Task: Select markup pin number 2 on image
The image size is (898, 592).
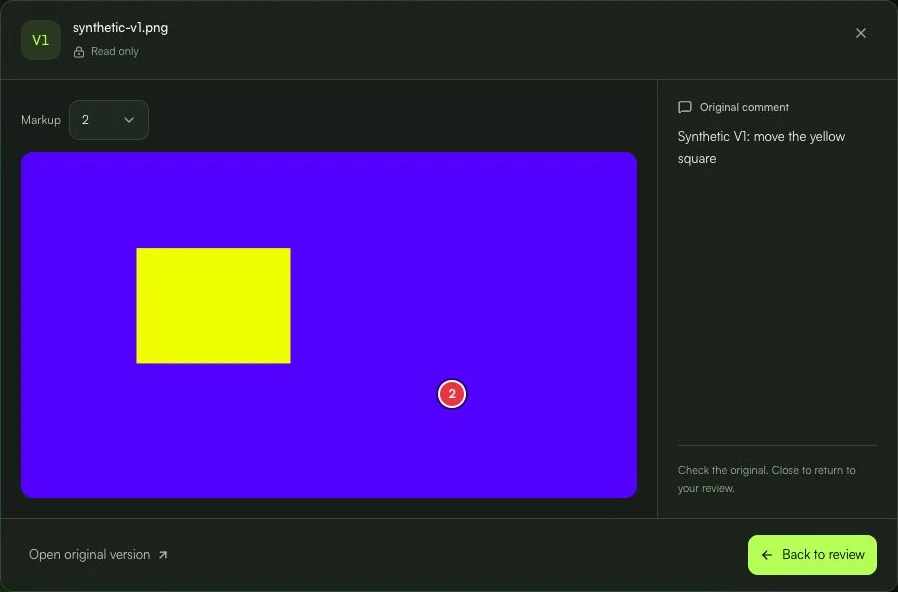Action: point(452,394)
